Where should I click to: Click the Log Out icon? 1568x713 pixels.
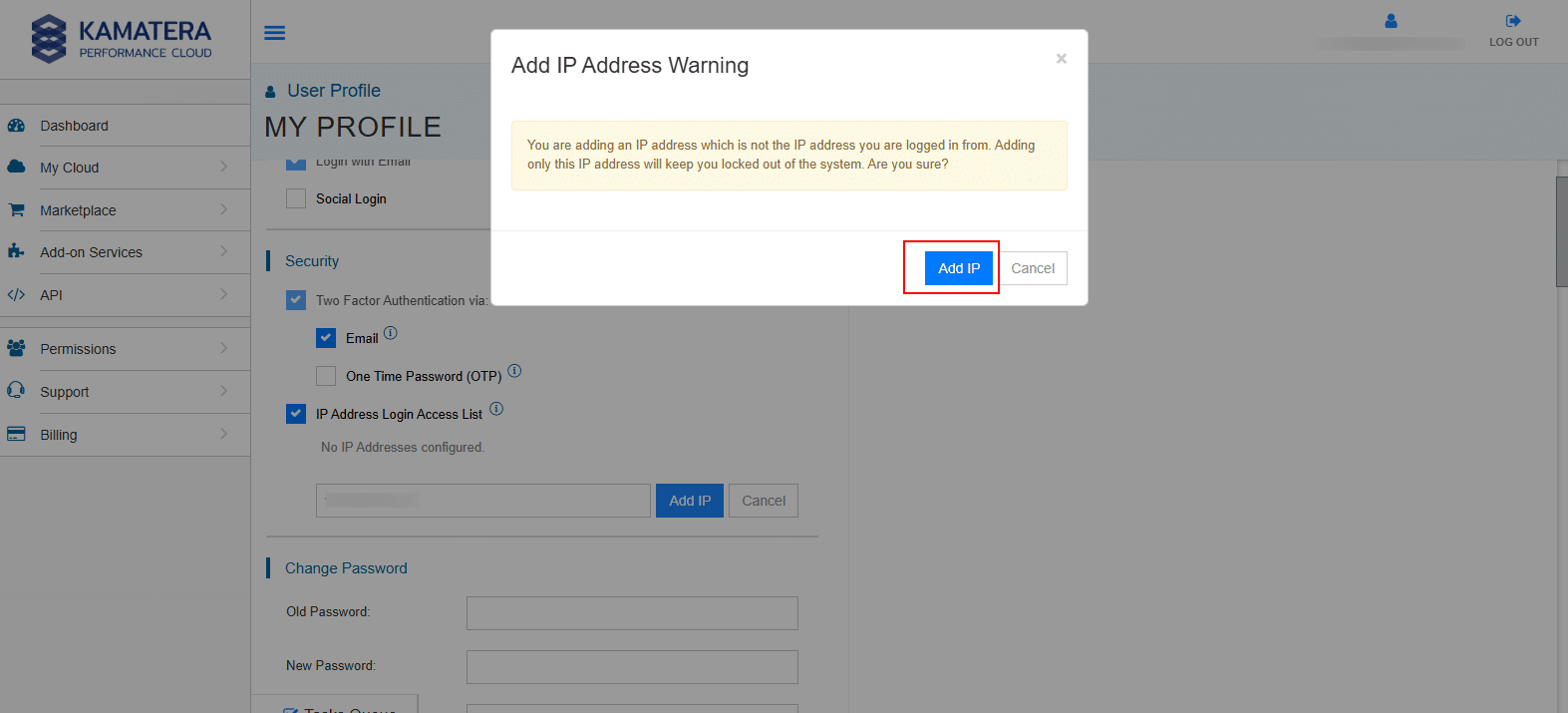point(1512,21)
